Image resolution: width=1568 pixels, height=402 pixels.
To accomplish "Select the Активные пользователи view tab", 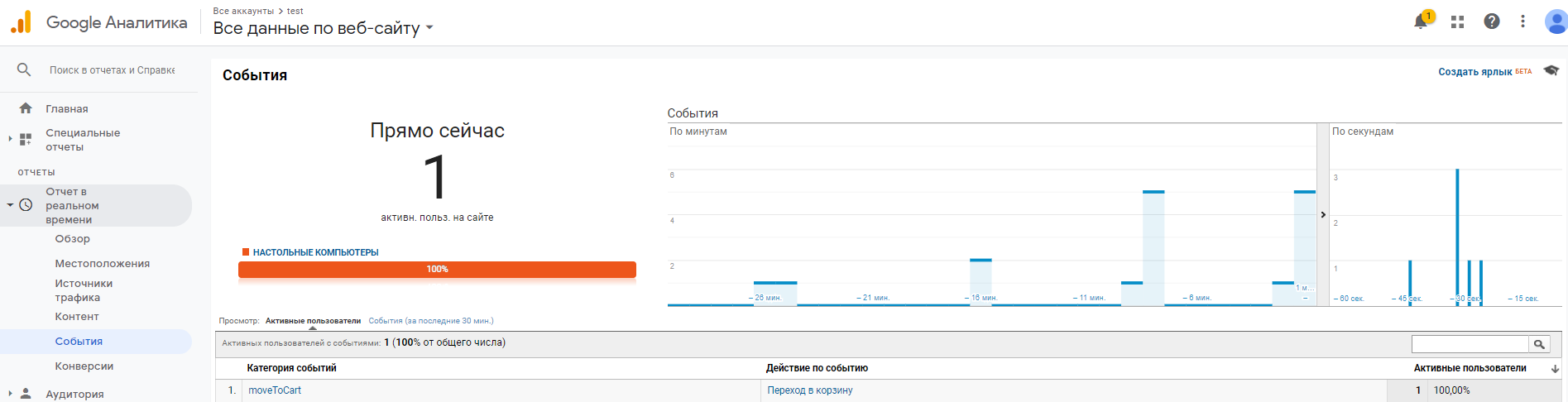I will tap(313, 321).
